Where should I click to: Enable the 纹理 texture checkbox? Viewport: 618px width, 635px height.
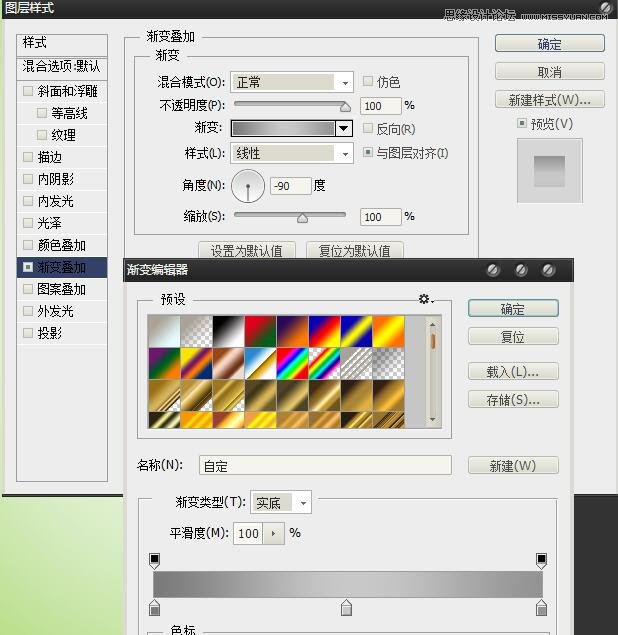pyautogui.click(x=42, y=134)
